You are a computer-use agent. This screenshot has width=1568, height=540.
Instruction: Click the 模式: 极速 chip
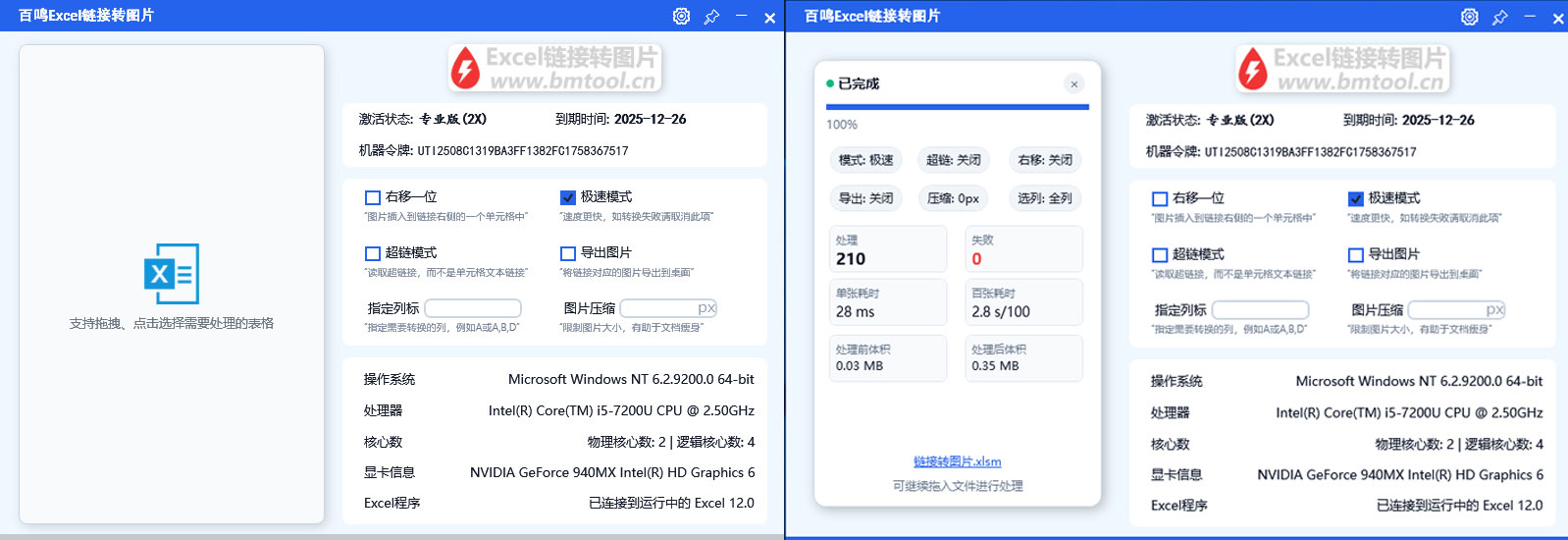click(866, 160)
